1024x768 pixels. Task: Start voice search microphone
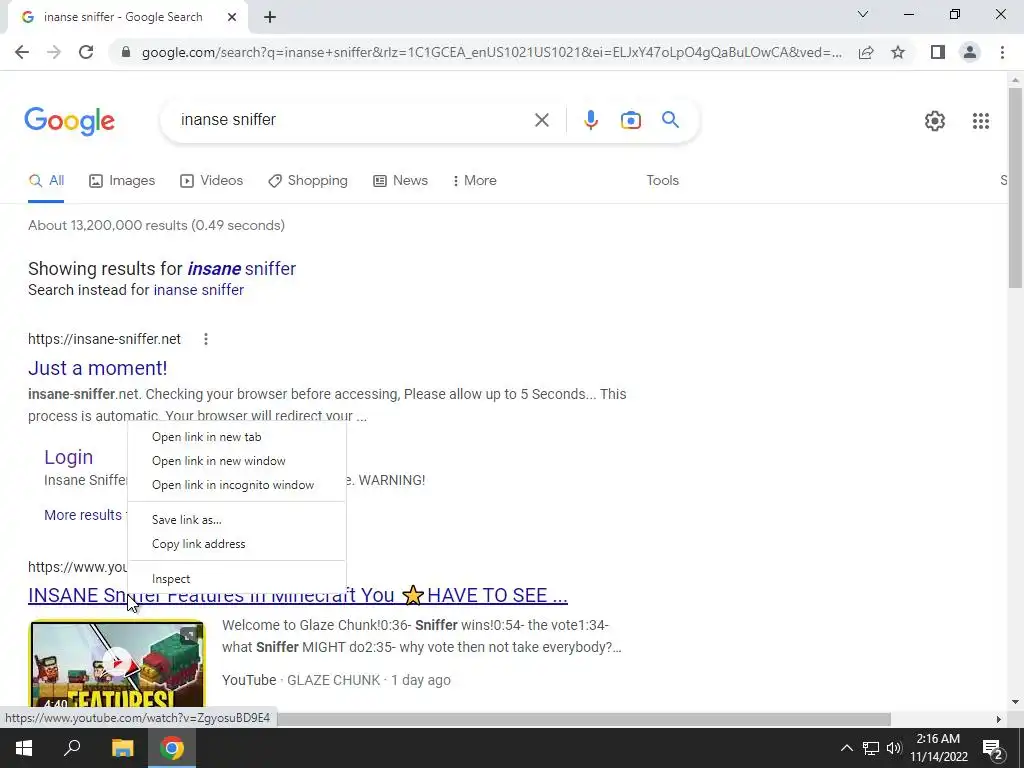(591, 120)
